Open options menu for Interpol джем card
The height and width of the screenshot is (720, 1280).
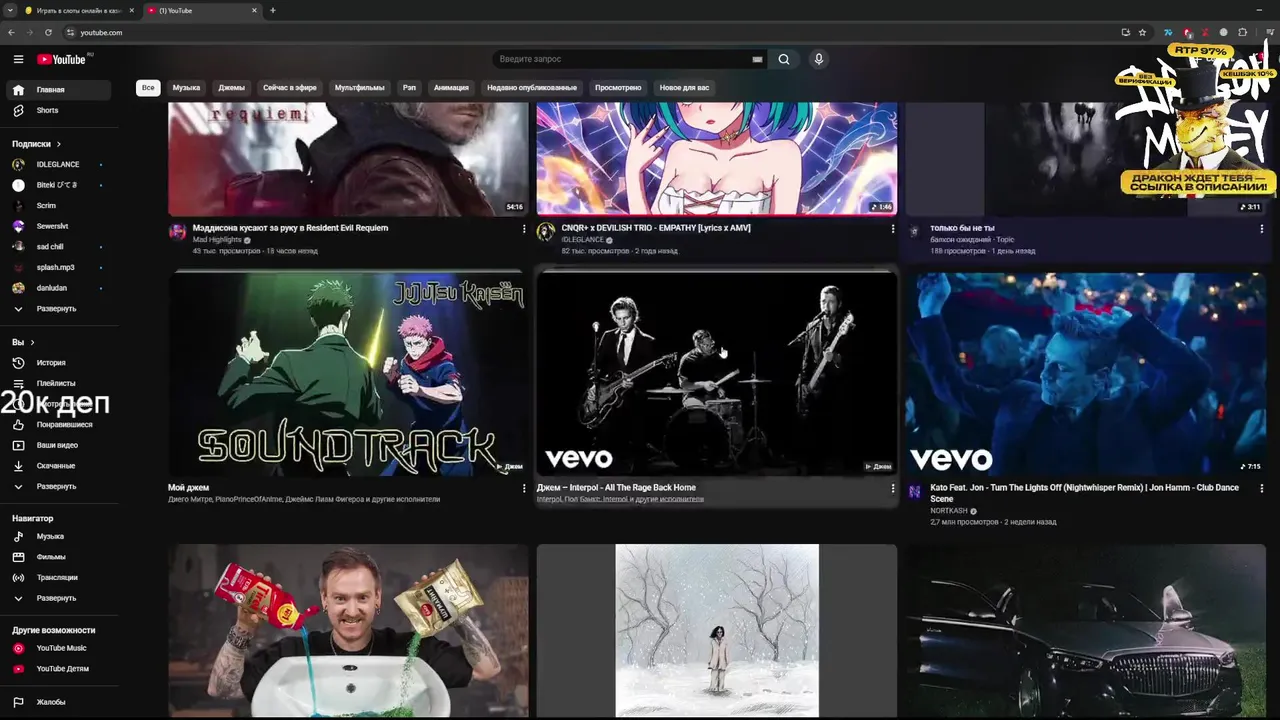tap(893, 488)
